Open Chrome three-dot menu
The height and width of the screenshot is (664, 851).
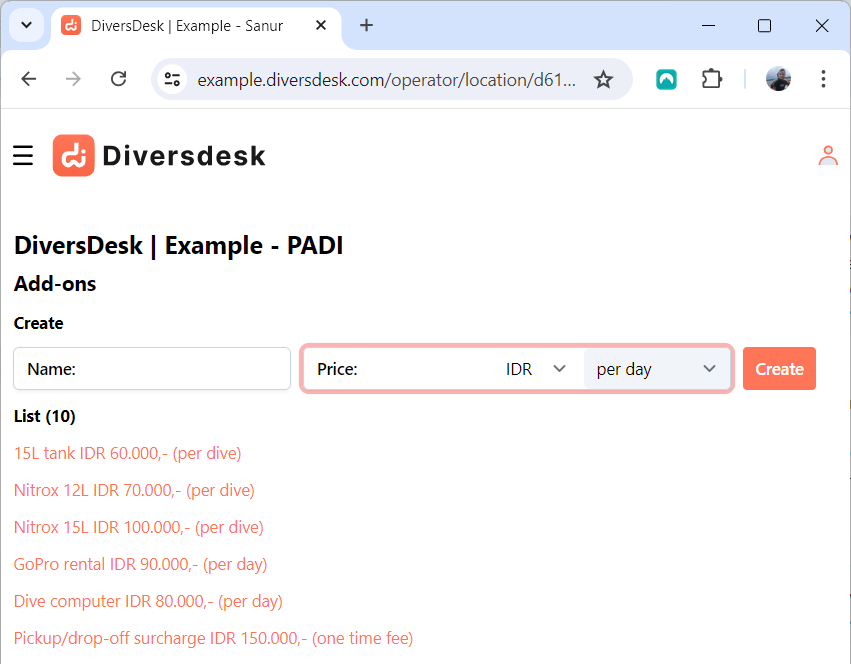click(x=823, y=79)
